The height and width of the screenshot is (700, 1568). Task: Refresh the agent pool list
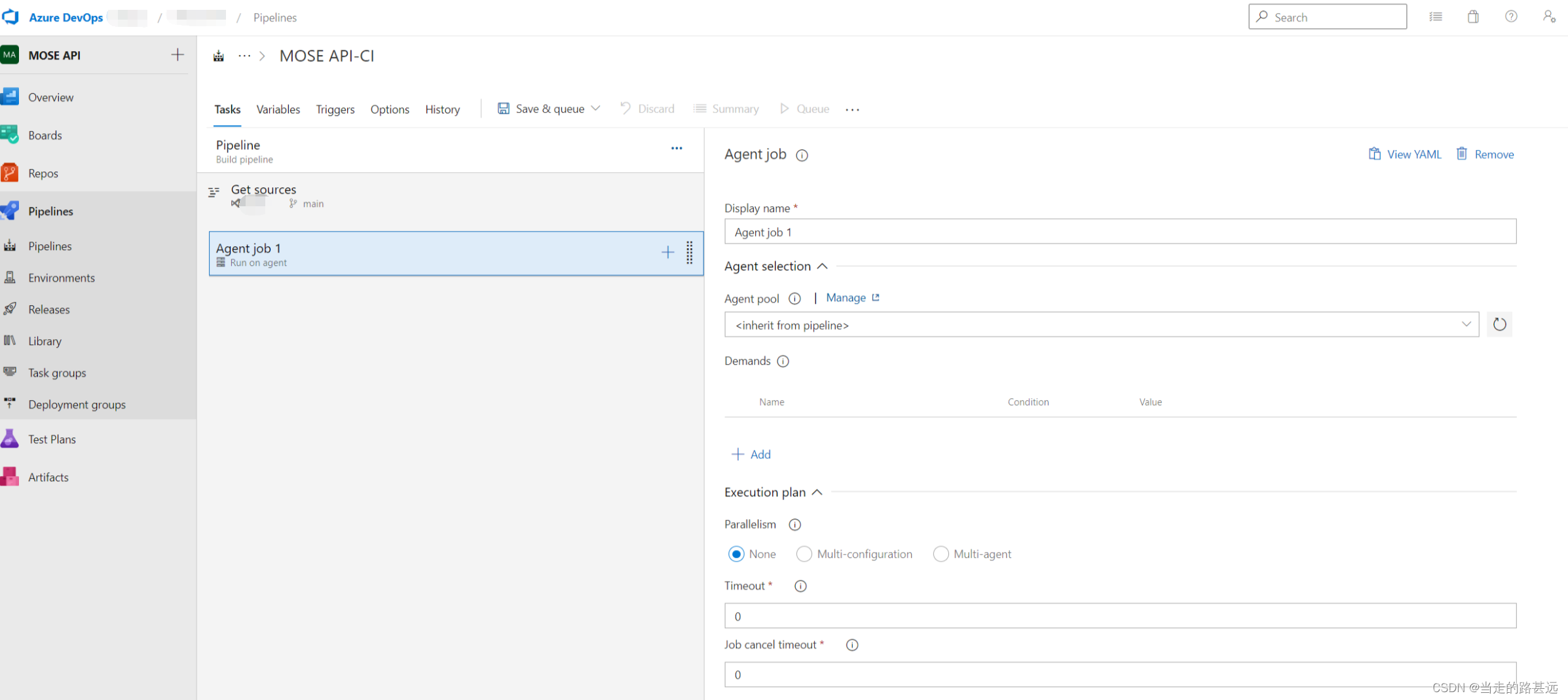click(1499, 323)
